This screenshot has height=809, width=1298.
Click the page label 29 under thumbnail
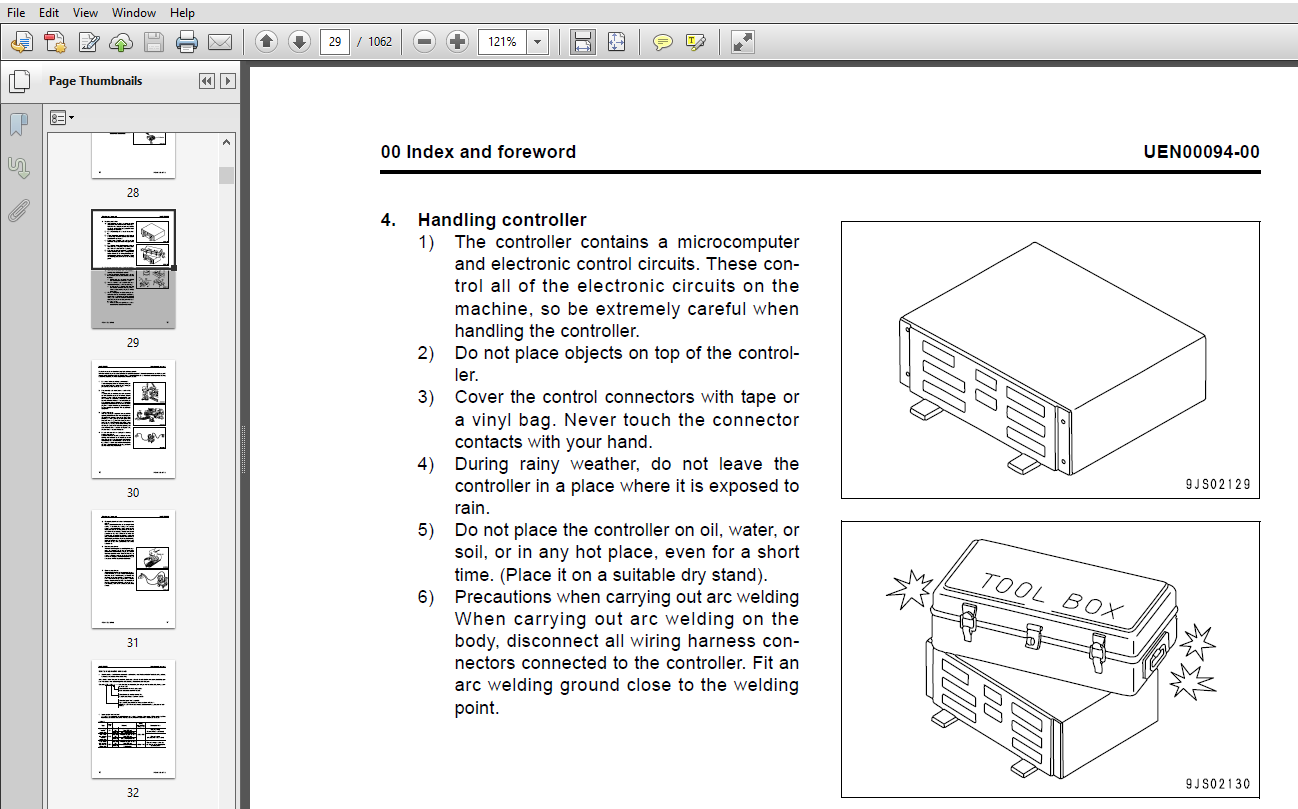point(133,342)
